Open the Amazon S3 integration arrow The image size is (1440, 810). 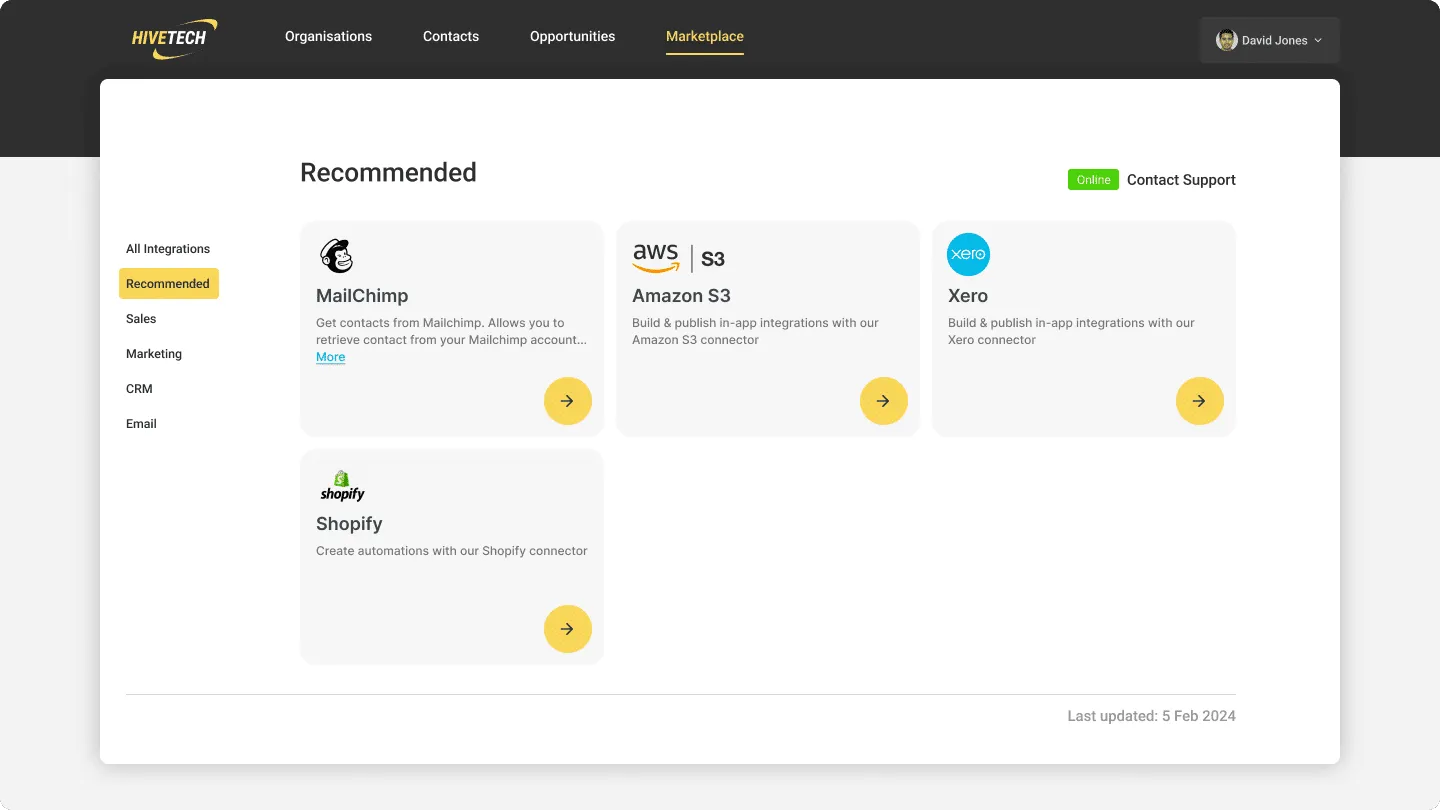point(883,400)
